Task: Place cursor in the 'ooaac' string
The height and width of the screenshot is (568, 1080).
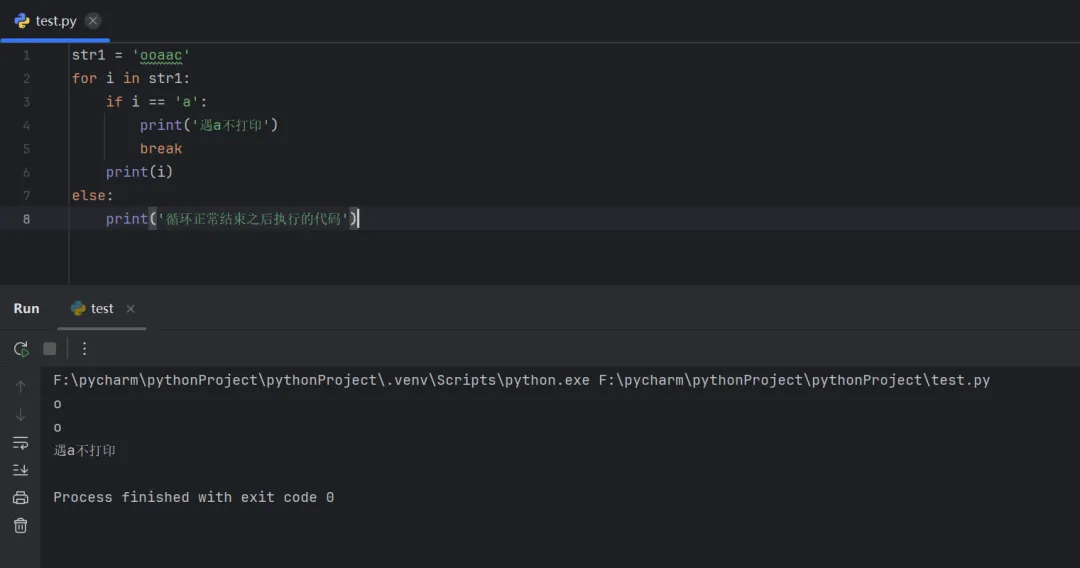Action: click(161, 55)
